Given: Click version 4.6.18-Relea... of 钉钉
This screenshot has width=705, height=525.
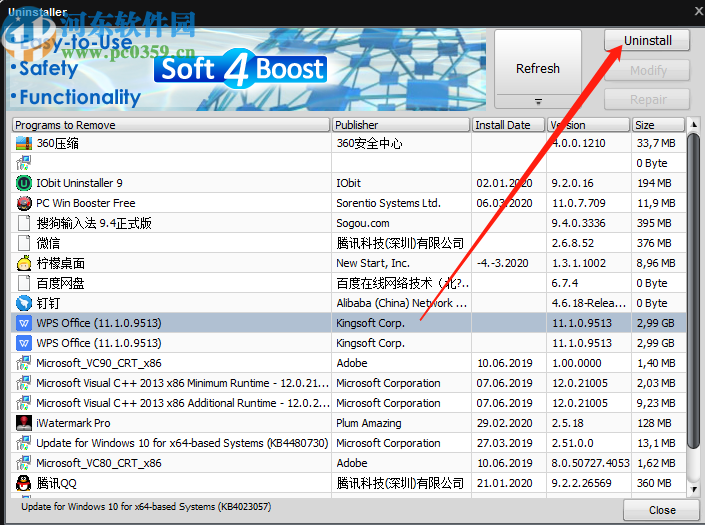Looking at the screenshot, I should 589,303.
